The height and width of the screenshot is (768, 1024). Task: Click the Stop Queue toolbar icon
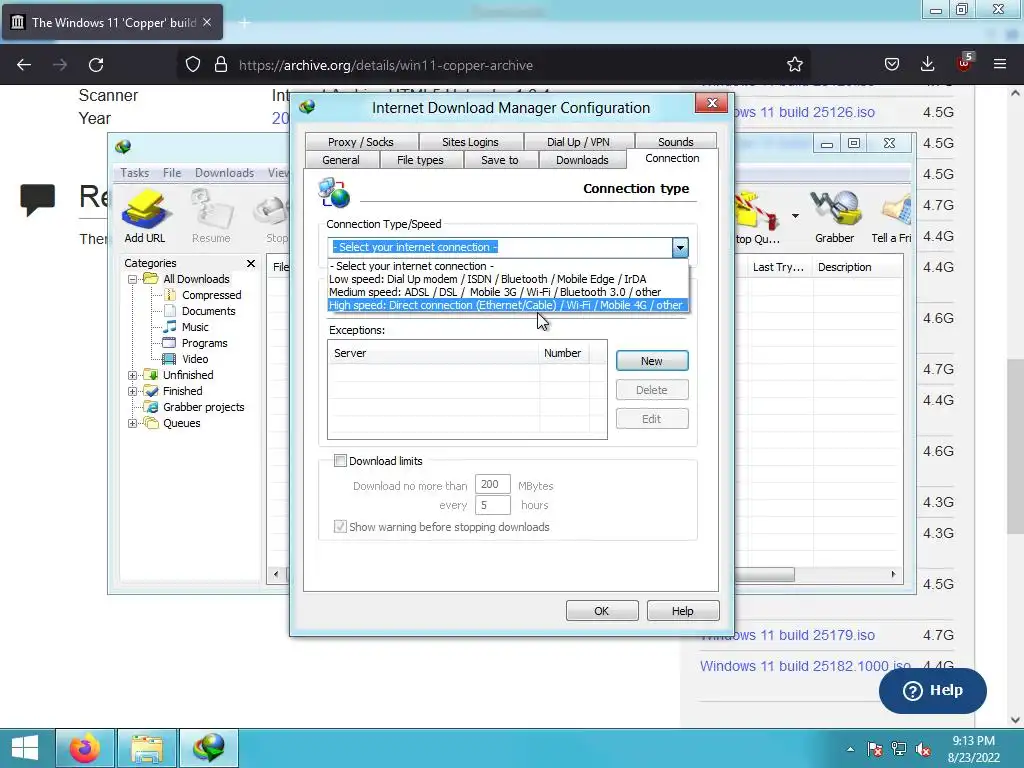tap(758, 216)
